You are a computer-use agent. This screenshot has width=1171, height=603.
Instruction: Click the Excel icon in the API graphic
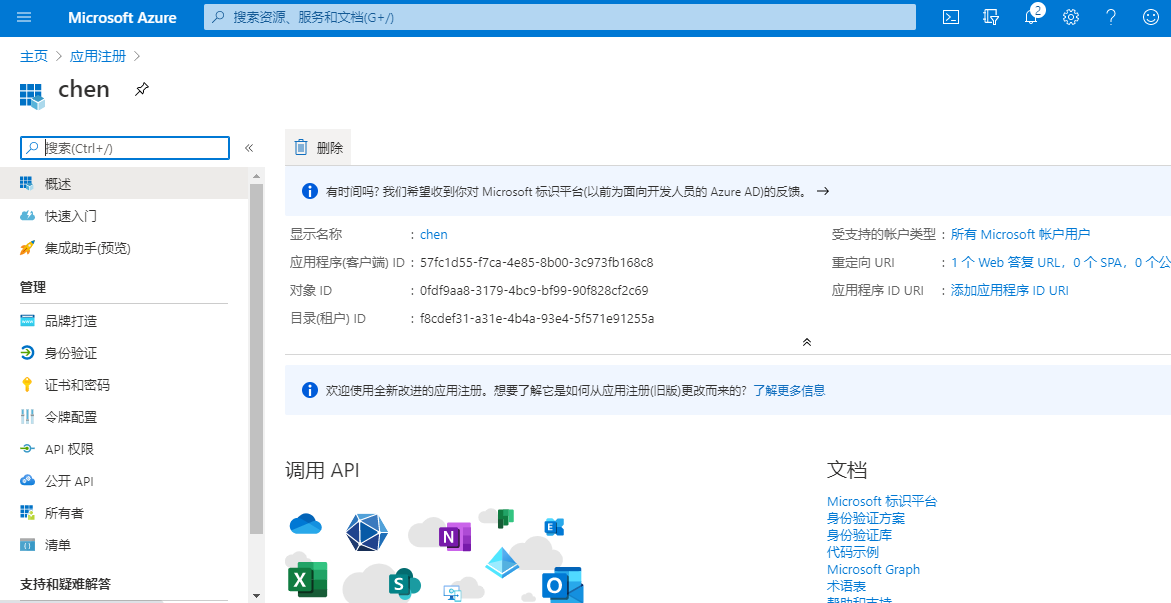coord(307,579)
